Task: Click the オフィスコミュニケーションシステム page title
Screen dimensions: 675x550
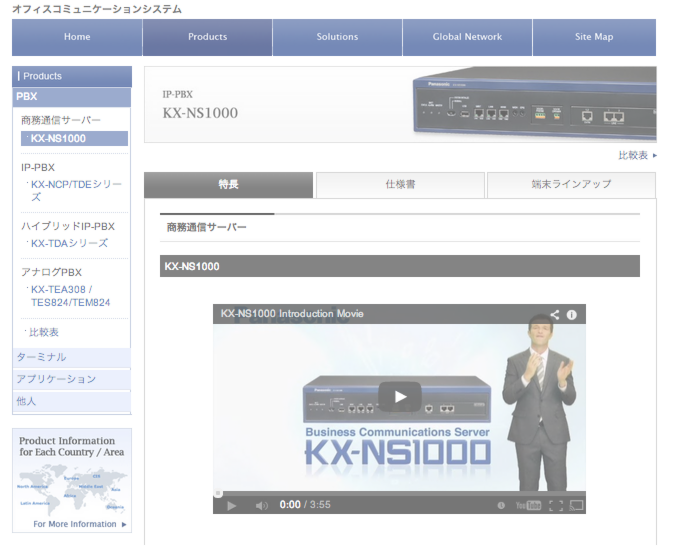Action: 97,9
